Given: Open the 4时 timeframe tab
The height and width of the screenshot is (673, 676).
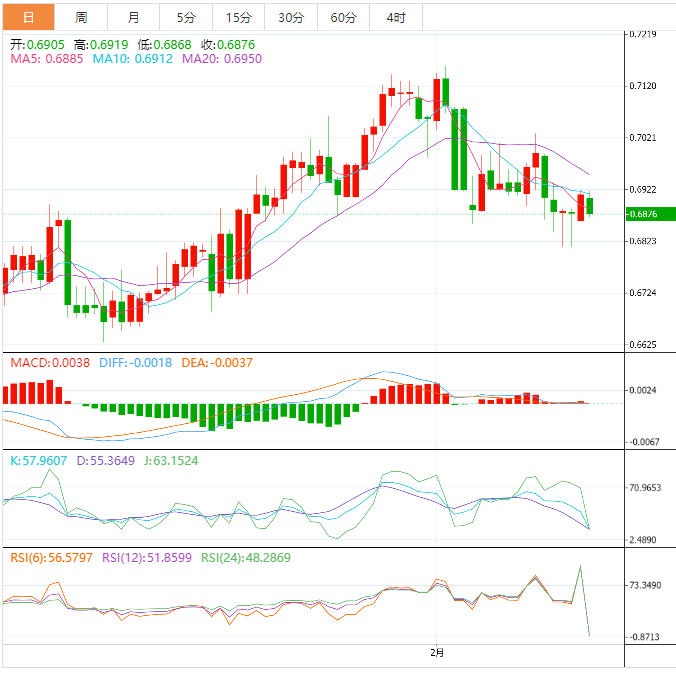Looking at the screenshot, I should click(396, 17).
